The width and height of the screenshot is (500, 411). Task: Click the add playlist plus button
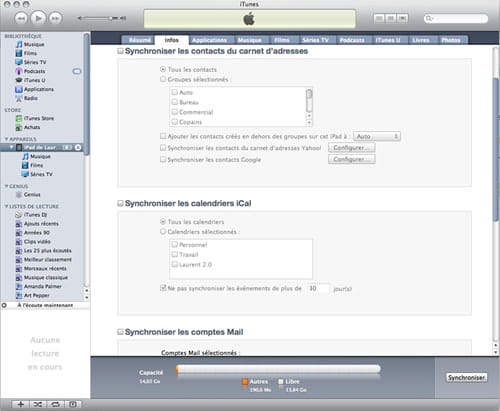pos(20,404)
